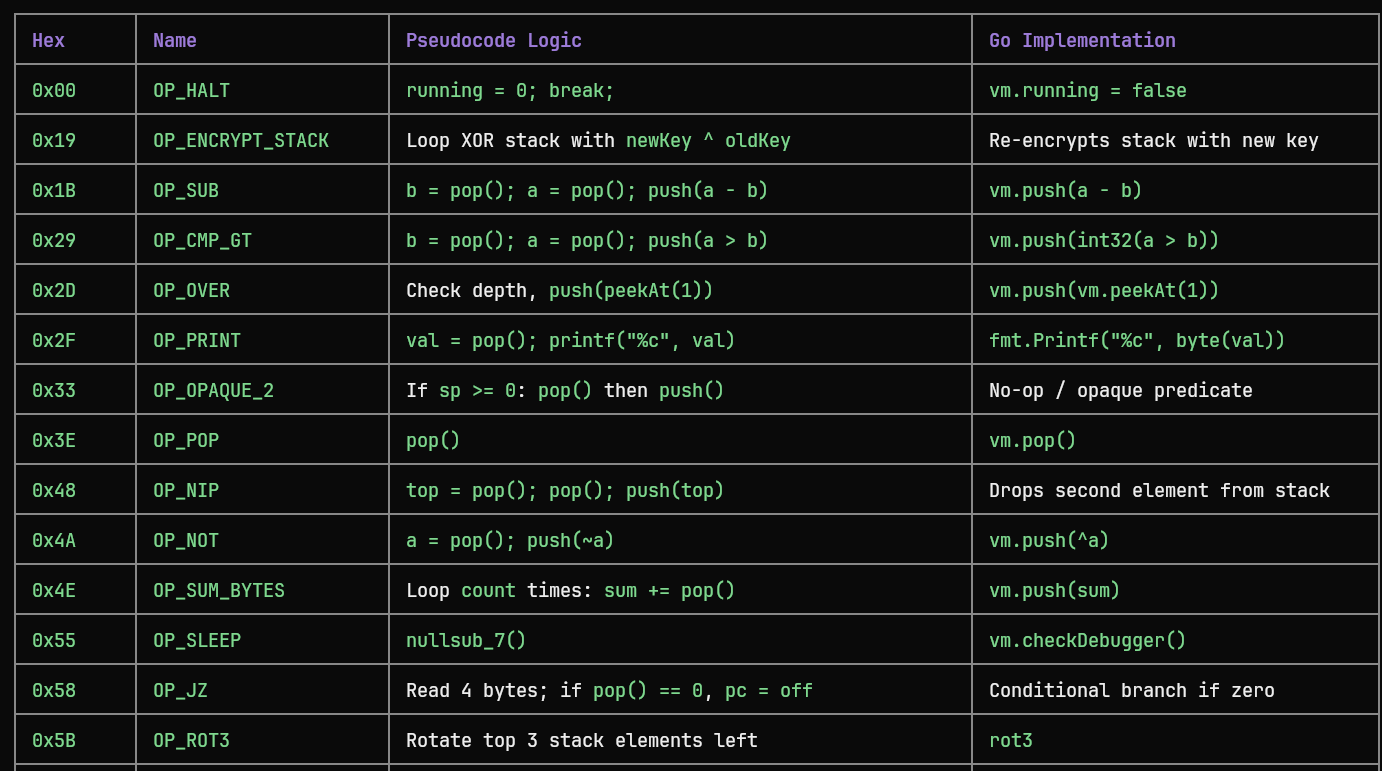This screenshot has width=1382, height=771.
Task: Click the Pseudocode Logic column header
Action: (x=681, y=40)
